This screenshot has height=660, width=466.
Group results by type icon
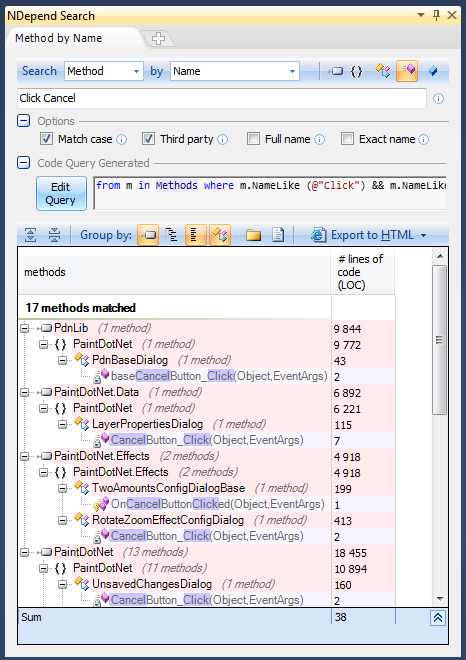[x=220, y=235]
